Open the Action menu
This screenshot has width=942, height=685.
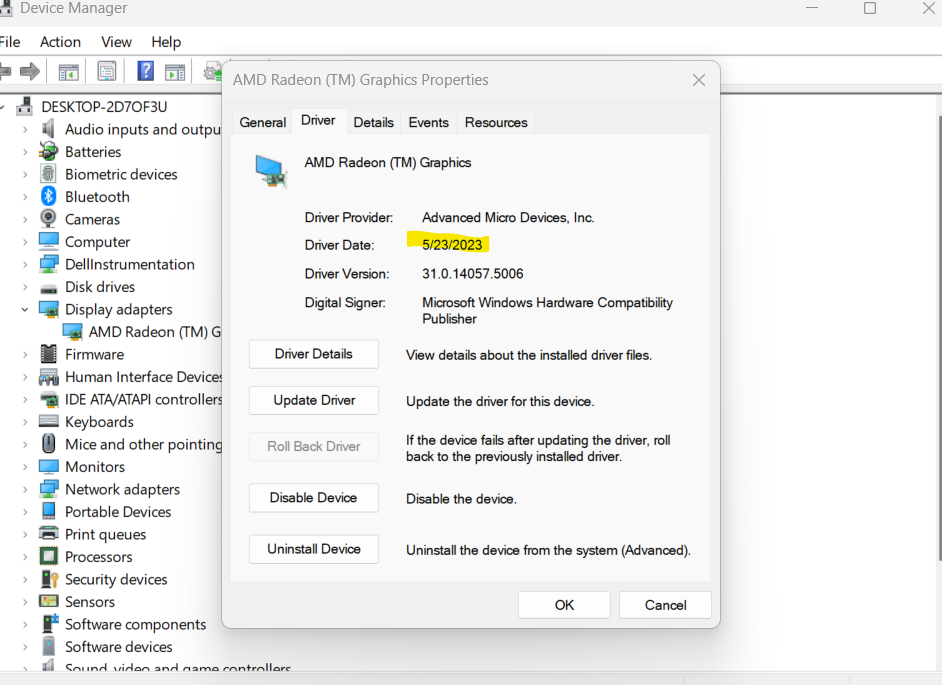coord(60,42)
